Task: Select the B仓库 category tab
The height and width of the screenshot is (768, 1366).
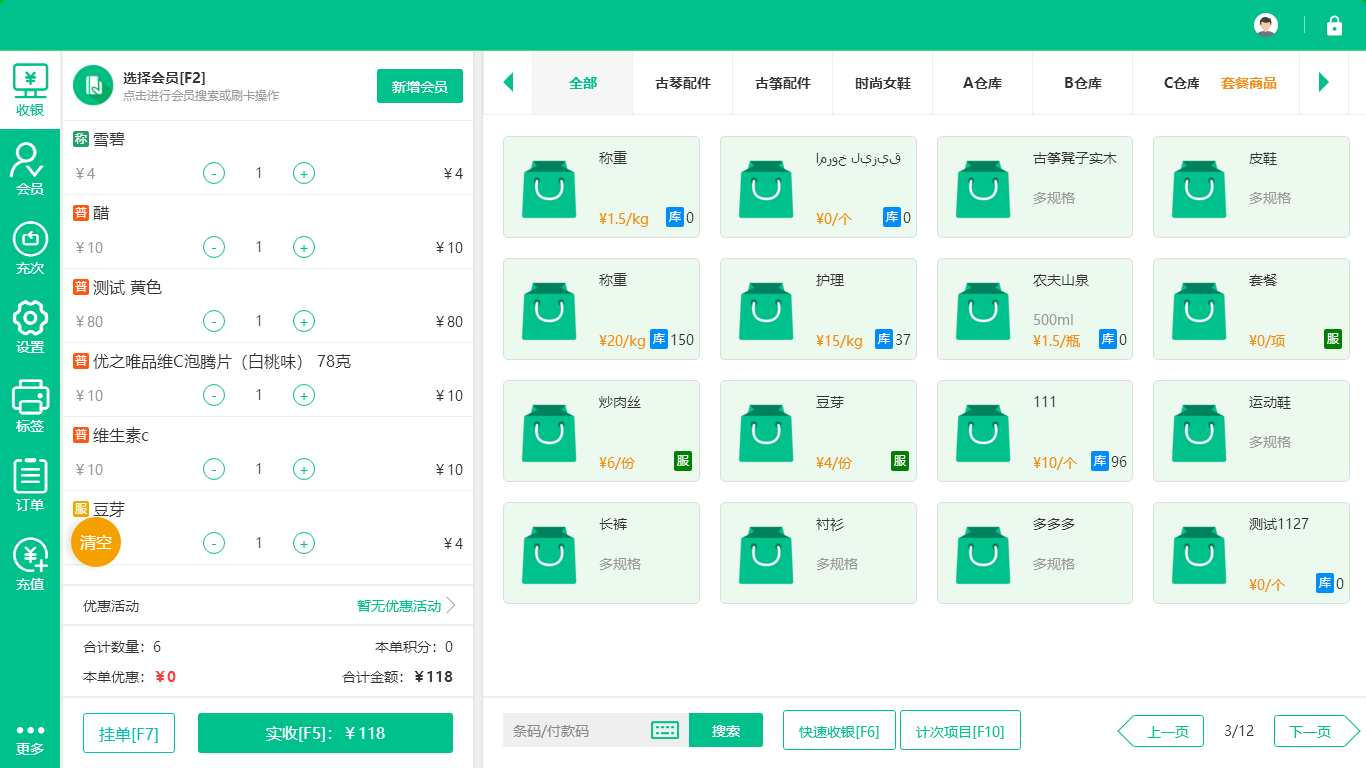Action: 1083,83
